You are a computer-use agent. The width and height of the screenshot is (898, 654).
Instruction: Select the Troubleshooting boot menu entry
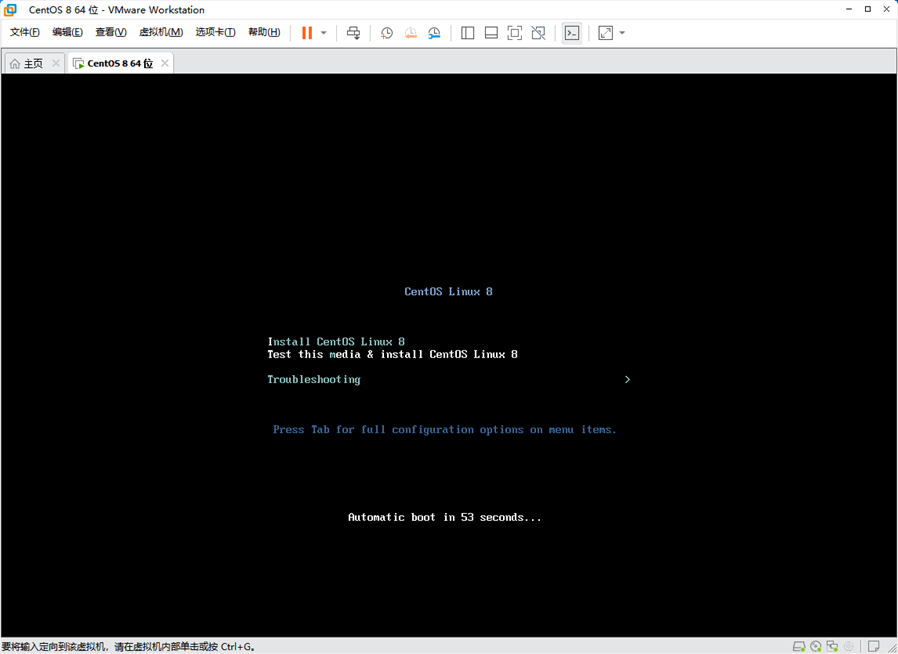(x=314, y=380)
